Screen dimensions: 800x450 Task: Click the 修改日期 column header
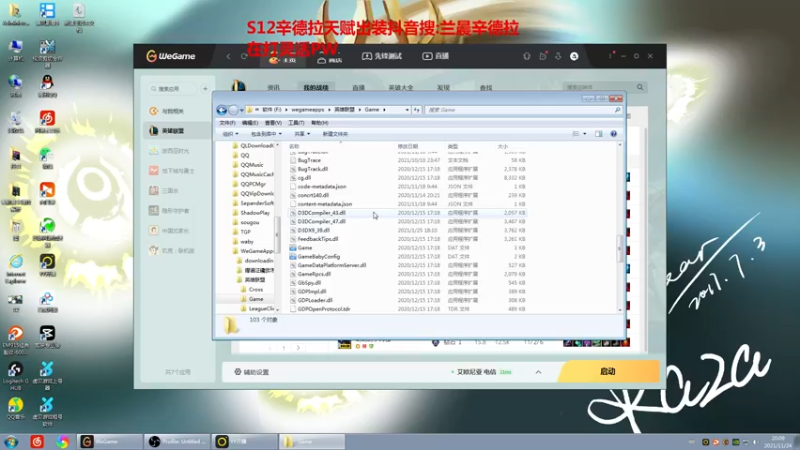coord(408,146)
